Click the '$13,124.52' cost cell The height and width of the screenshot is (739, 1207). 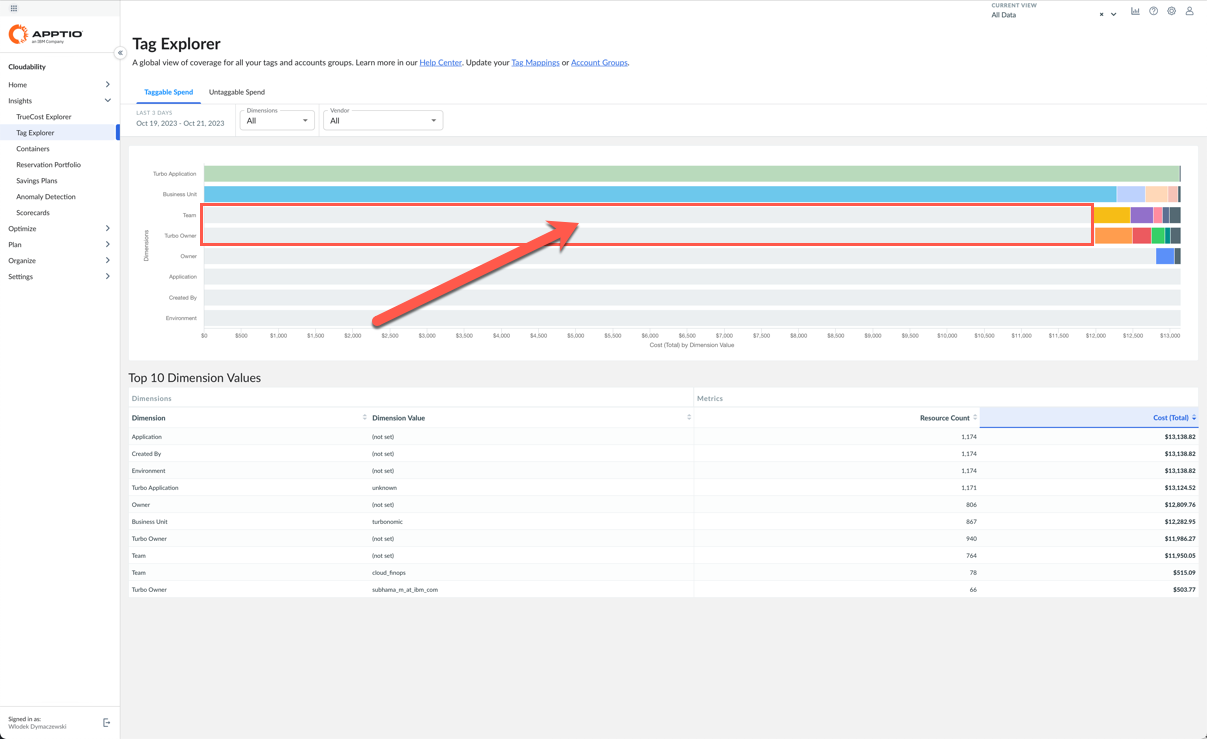pyautogui.click(x=1180, y=488)
